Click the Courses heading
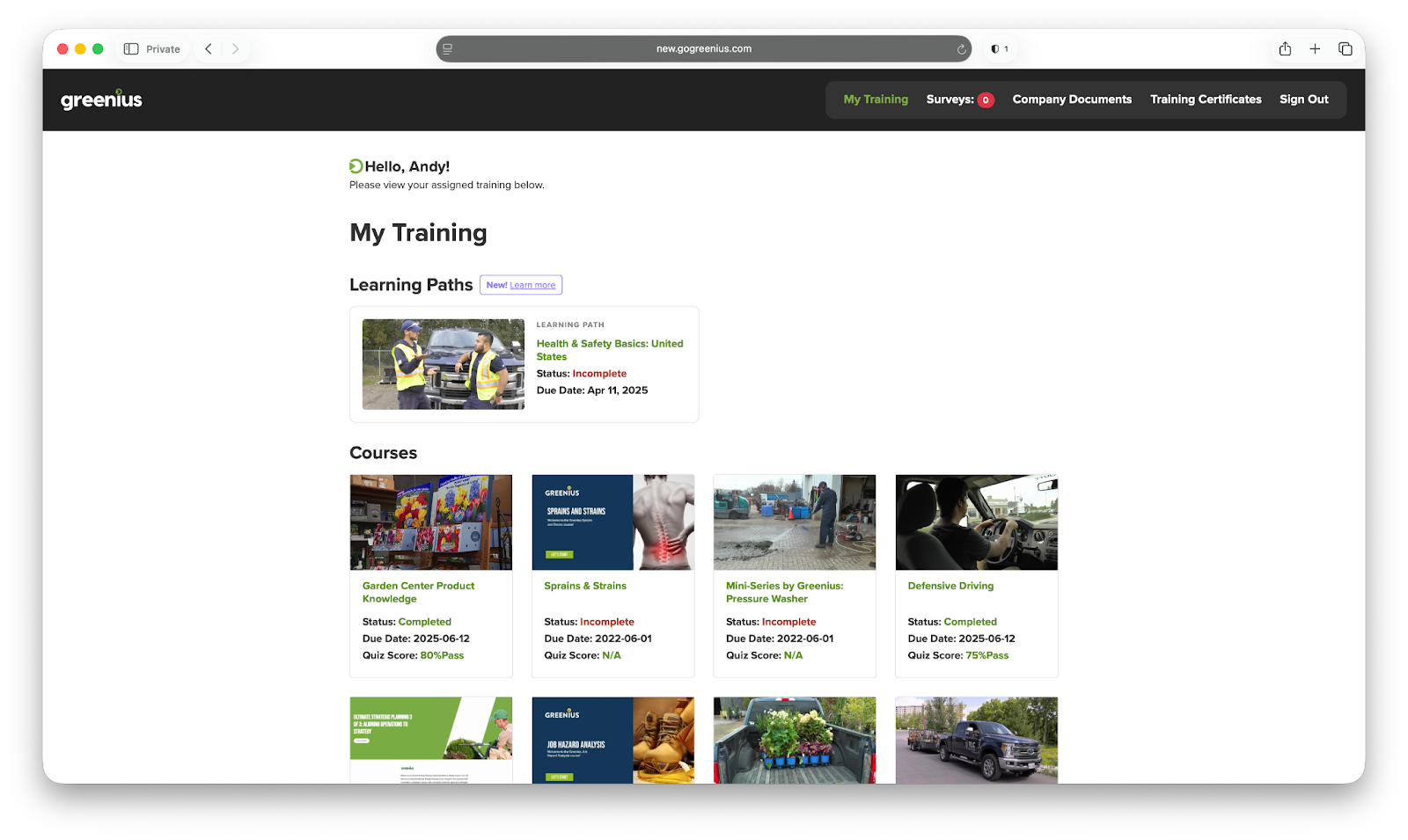This screenshot has width=1408, height=840. (384, 453)
